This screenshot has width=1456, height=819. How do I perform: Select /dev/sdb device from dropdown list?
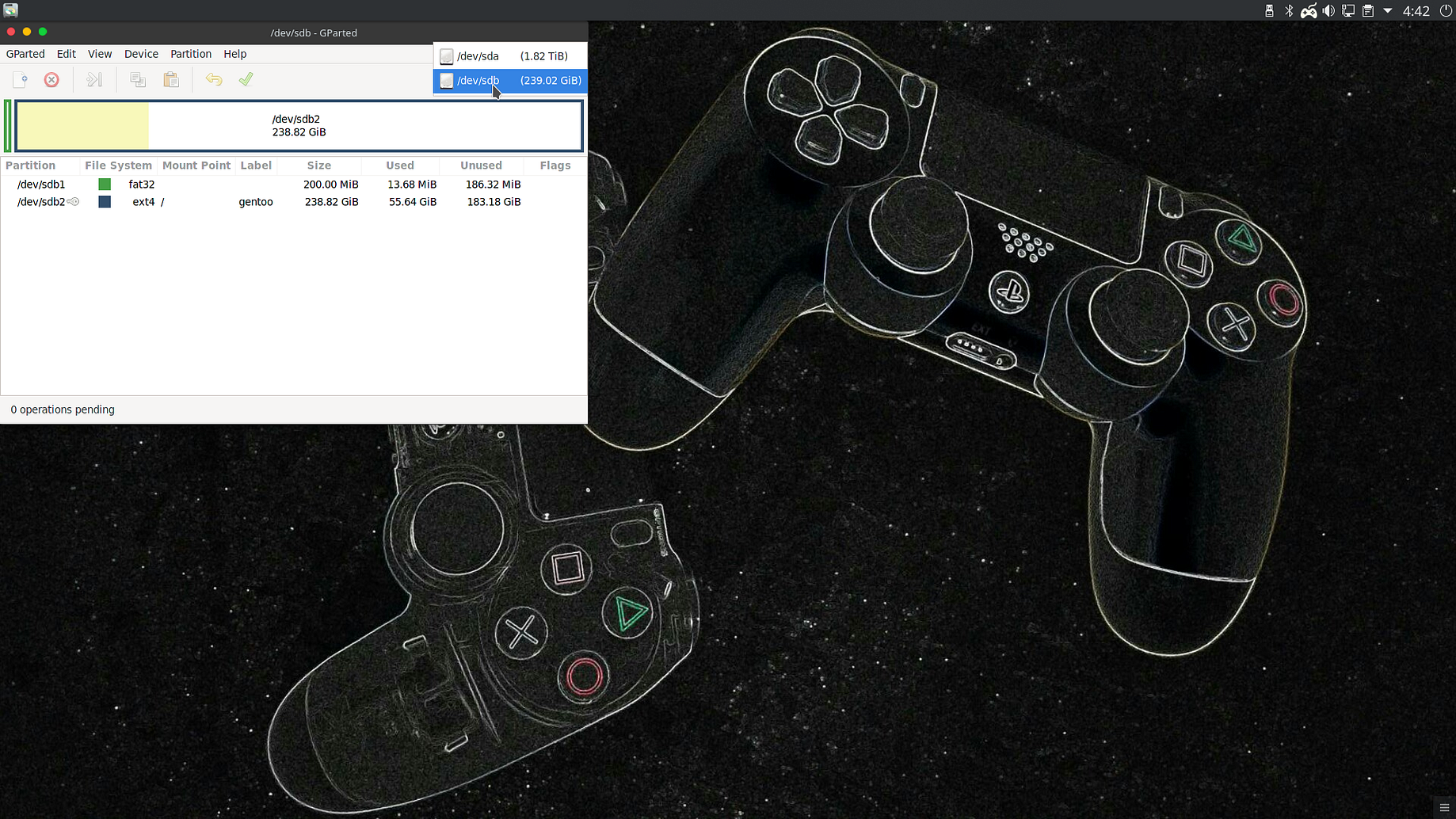(x=510, y=81)
